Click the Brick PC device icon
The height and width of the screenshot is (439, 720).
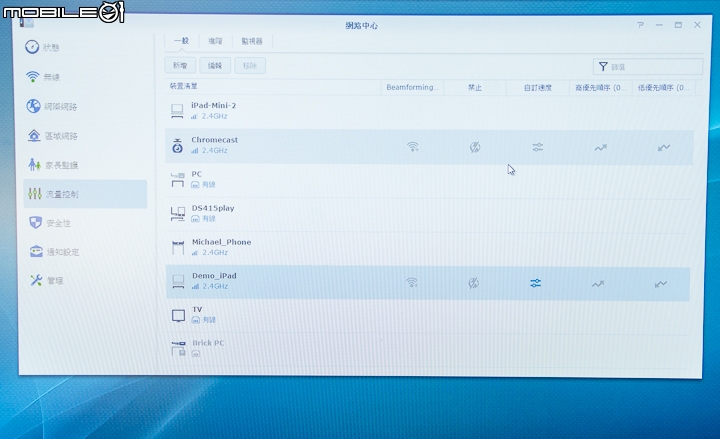179,349
